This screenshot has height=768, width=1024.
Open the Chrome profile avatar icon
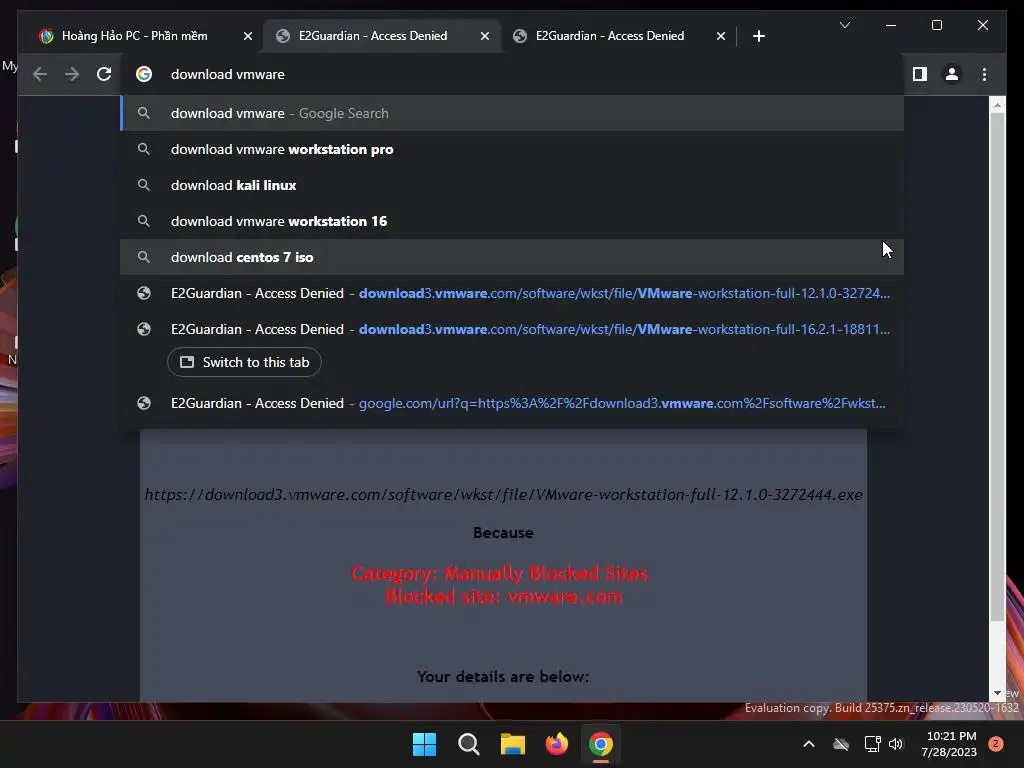[952, 74]
